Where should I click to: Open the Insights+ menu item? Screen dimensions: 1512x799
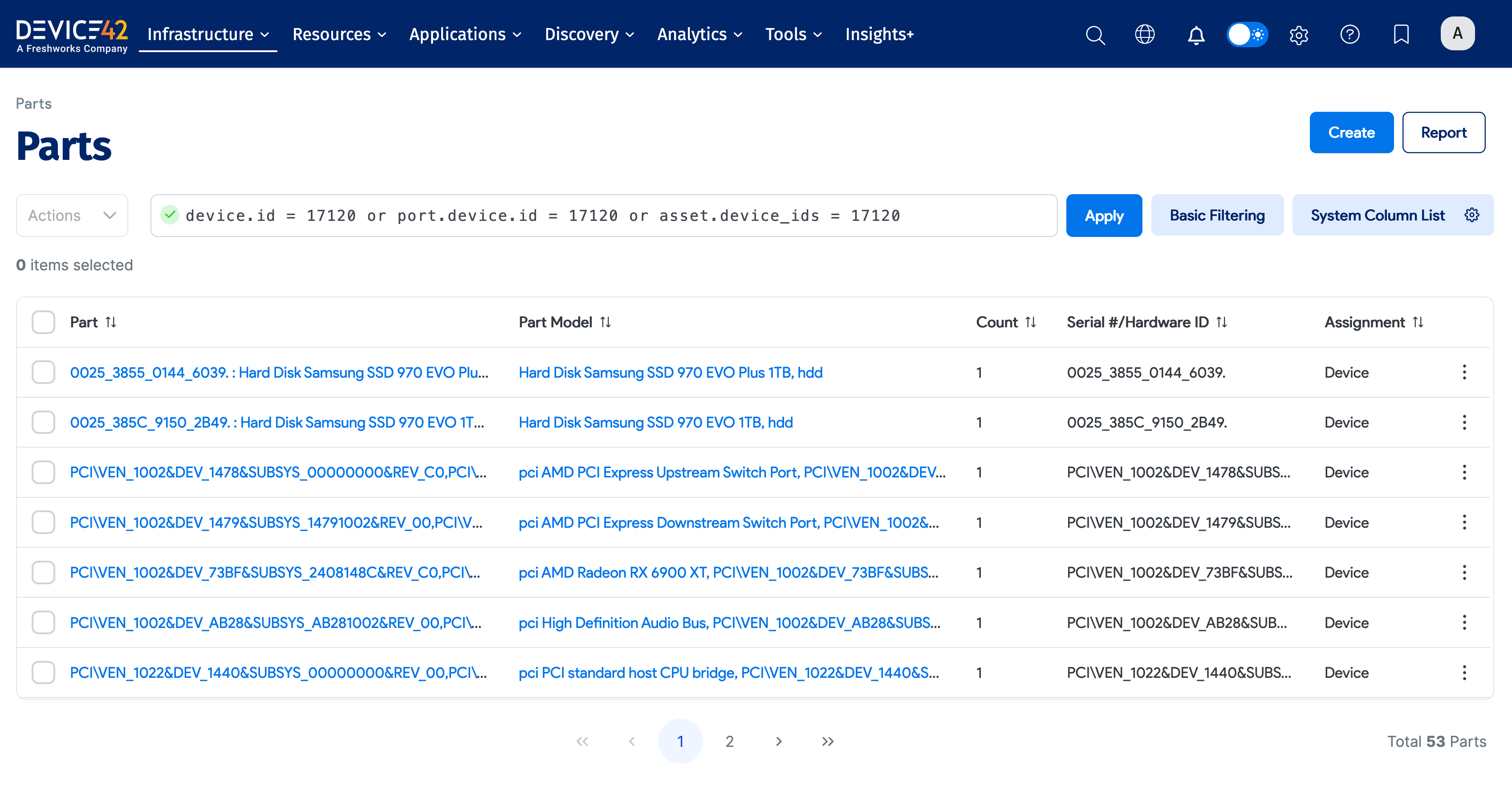(879, 35)
